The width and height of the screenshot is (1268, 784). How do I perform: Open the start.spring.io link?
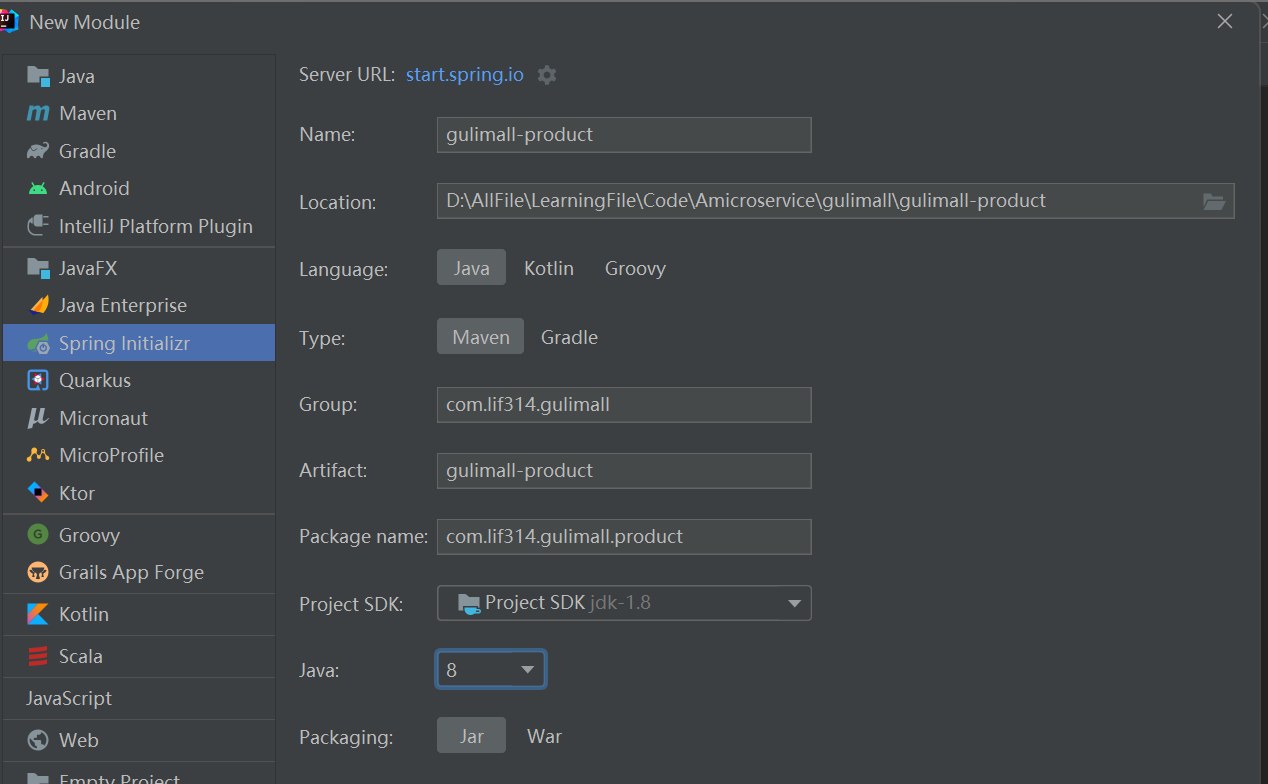(x=464, y=75)
